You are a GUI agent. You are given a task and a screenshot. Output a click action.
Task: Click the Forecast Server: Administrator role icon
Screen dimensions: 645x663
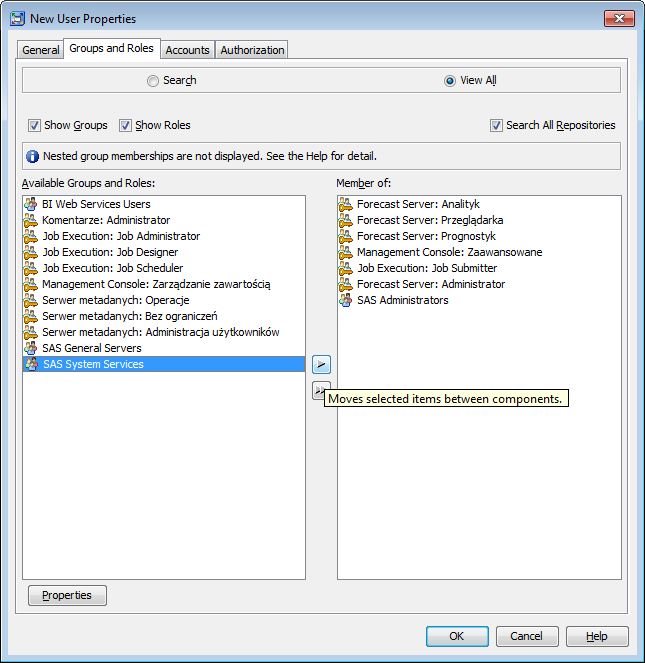[346, 285]
